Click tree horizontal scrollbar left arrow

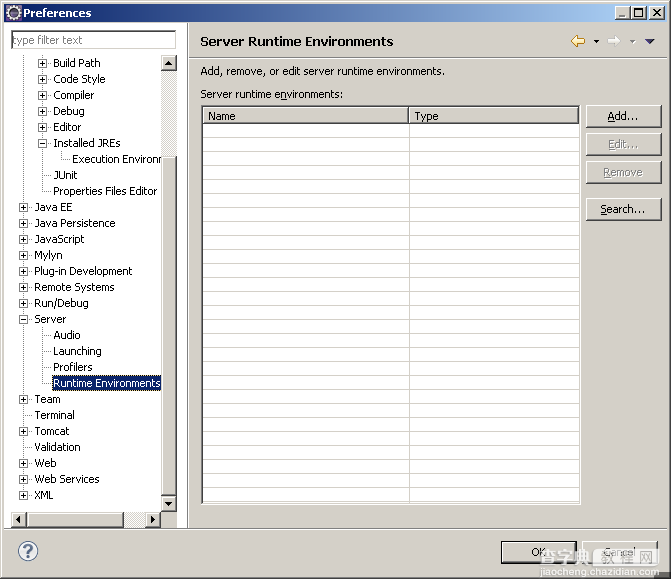(x=18, y=520)
